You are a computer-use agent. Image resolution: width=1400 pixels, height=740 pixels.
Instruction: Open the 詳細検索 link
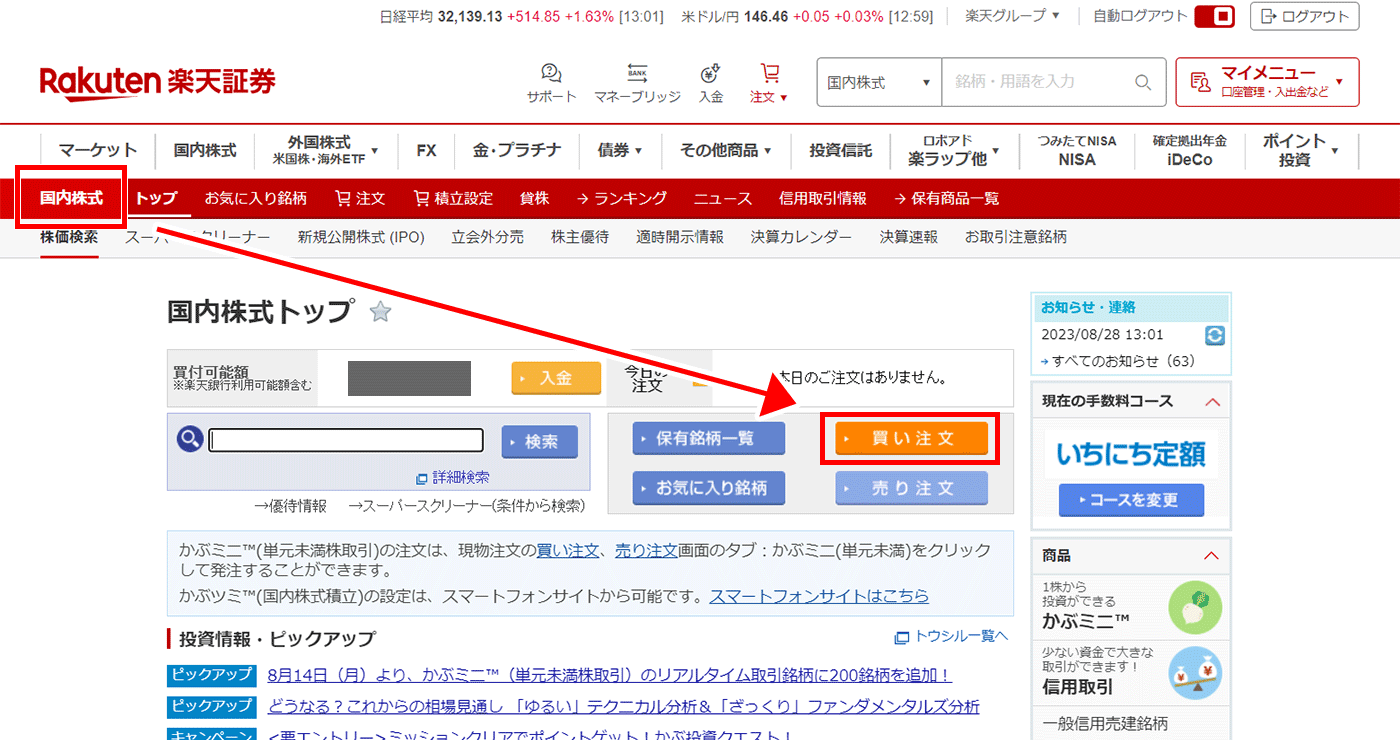453,478
